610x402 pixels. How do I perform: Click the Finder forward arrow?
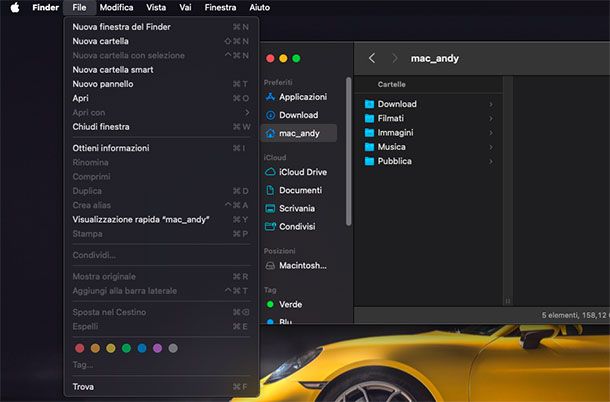click(x=394, y=58)
